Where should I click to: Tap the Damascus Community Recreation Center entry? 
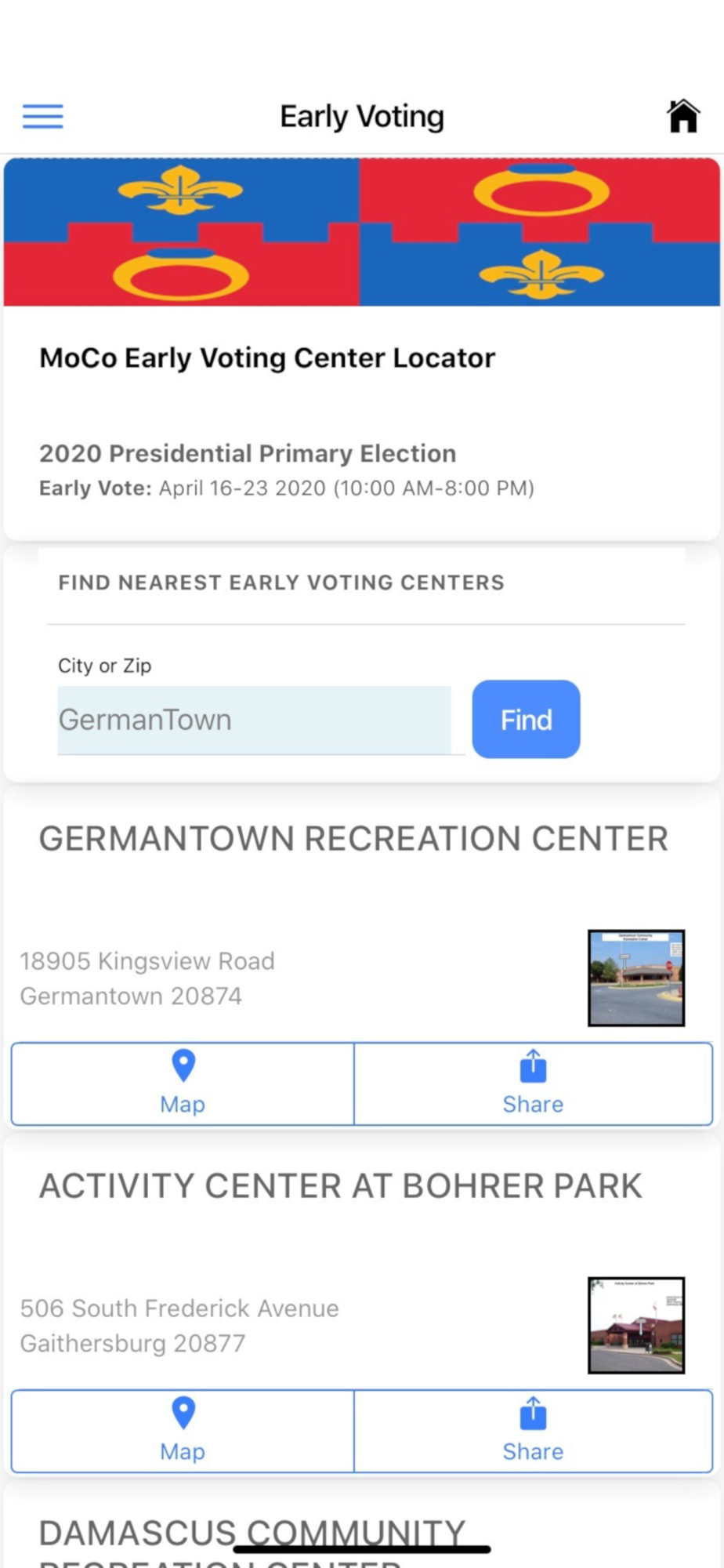coord(251,1535)
